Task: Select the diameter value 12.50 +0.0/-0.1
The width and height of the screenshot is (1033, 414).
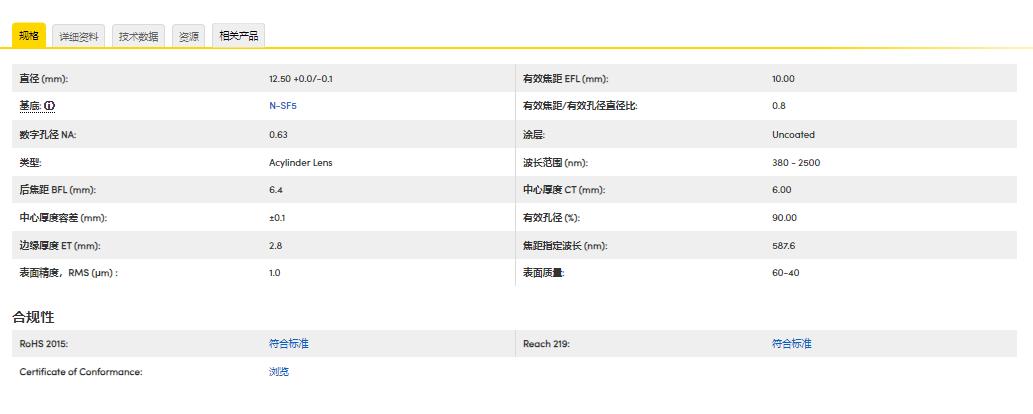Action: (301, 78)
